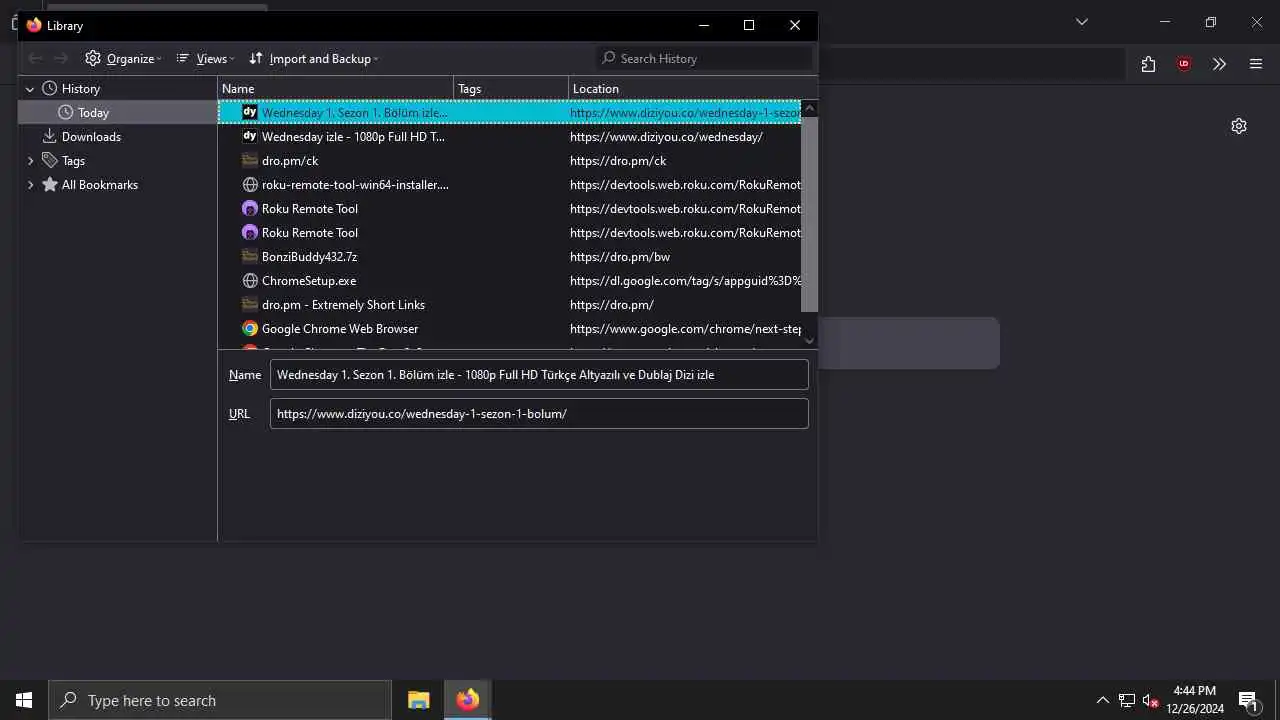Select 'dro.pm - Extremely Short Links' entry
This screenshot has width=1280, height=720.
point(510,305)
